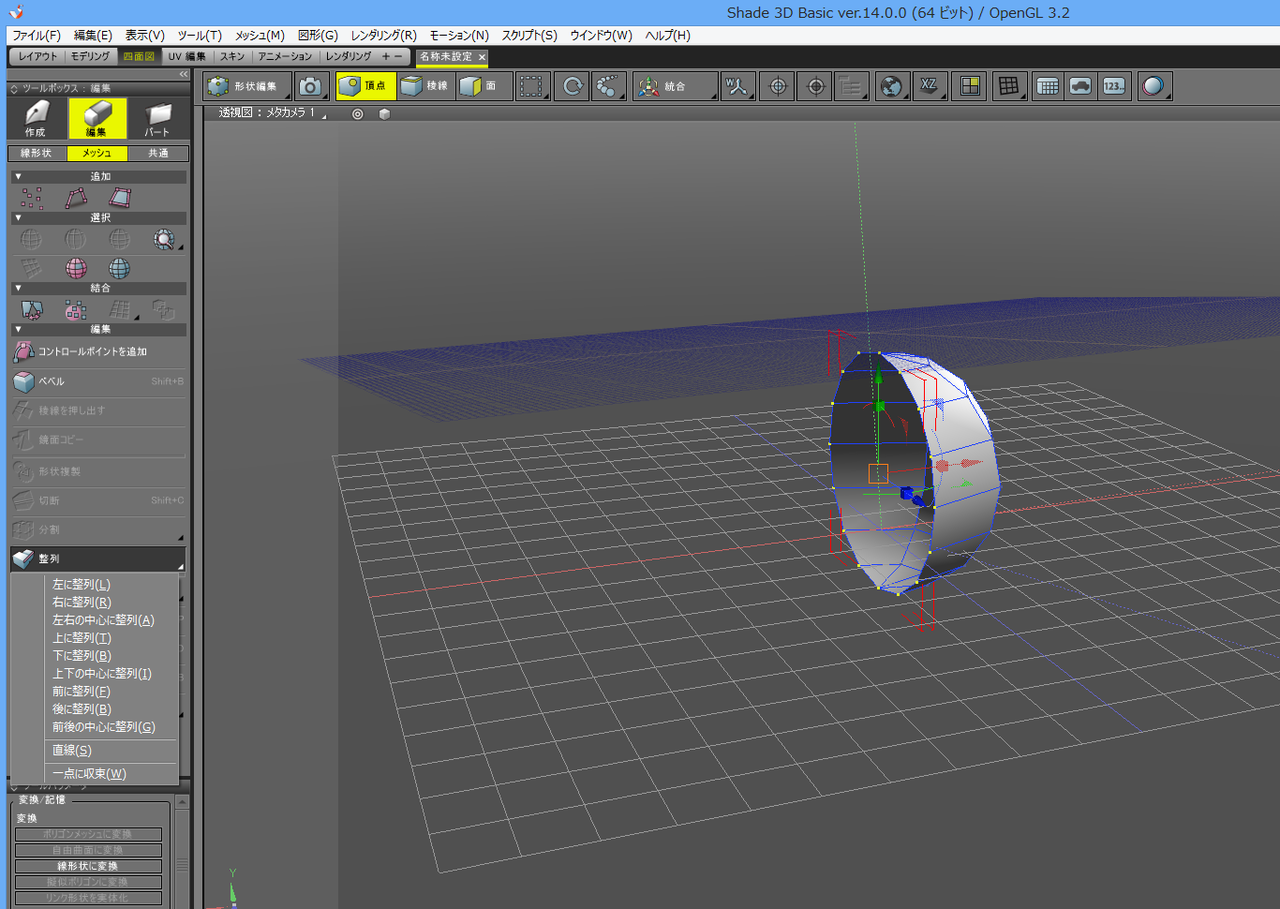The height and width of the screenshot is (909, 1280).
Task: Switch toolbox to 線形状 mode
Action: (36, 153)
